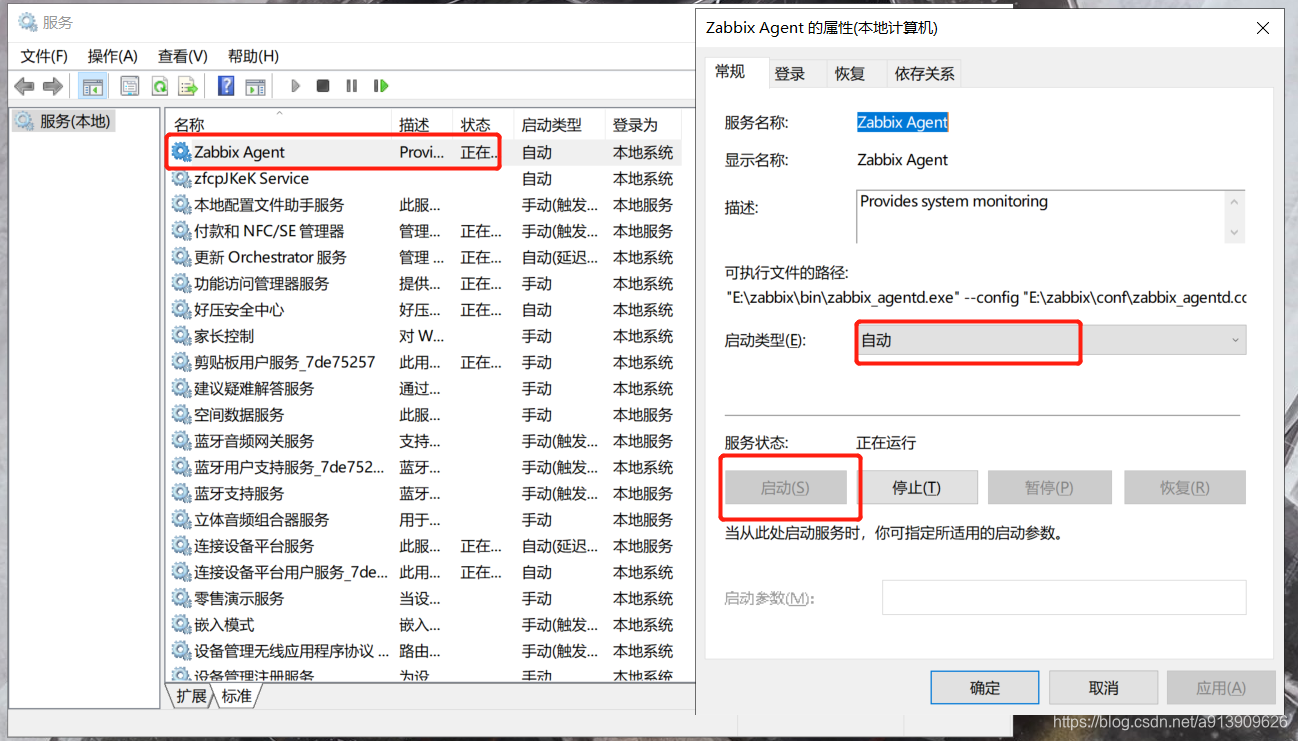1298x741 pixels.
Task: Switch to the 依存关系 tab
Action: pos(925,73)
